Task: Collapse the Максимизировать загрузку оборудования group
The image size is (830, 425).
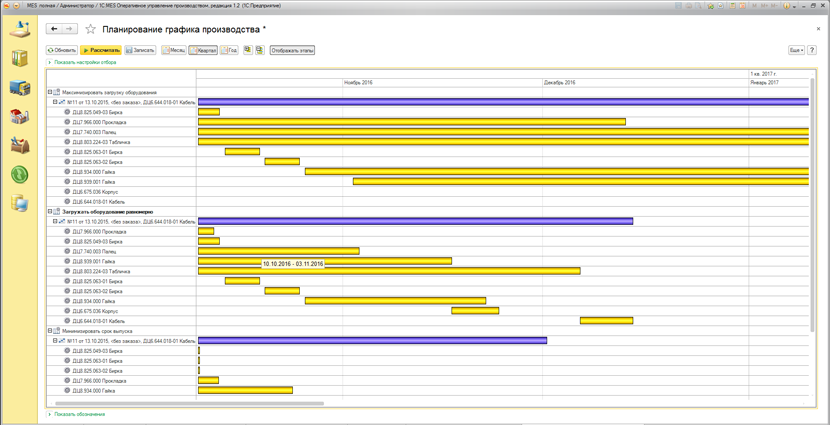Action: 50,92
